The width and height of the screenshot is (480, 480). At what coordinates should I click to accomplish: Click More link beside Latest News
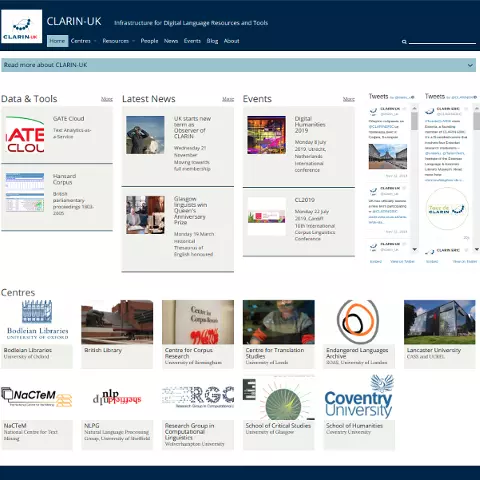pos(228,99)
